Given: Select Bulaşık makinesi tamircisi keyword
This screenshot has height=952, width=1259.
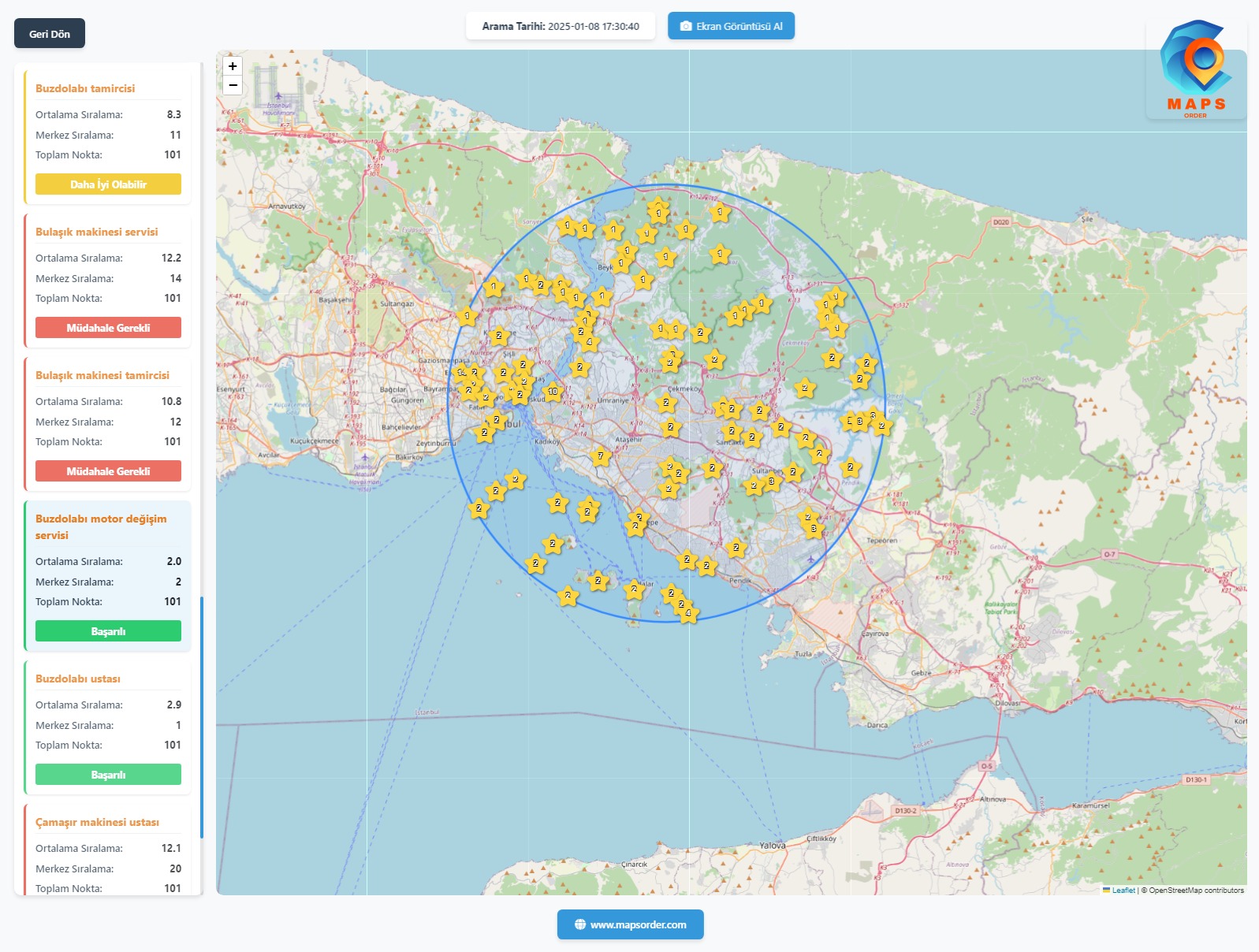Looking at the screenshot, I should [x=102, y=375].
